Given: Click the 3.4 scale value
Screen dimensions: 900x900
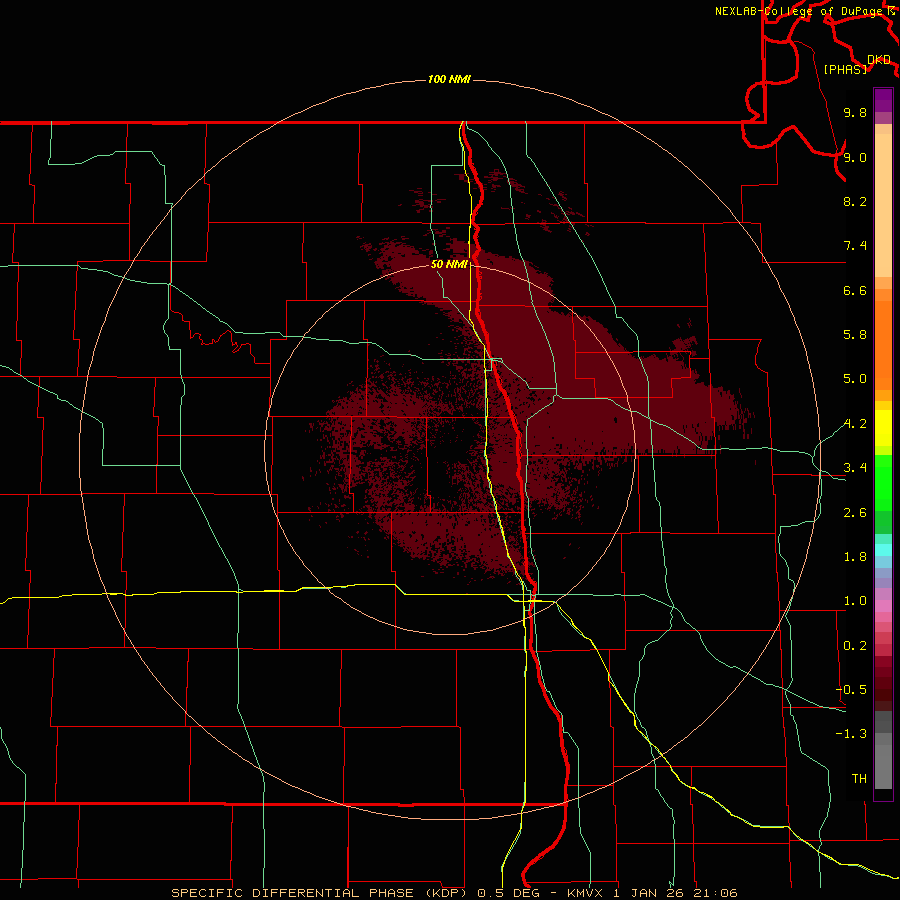Looking at the screenshot, I should (855, 468).
